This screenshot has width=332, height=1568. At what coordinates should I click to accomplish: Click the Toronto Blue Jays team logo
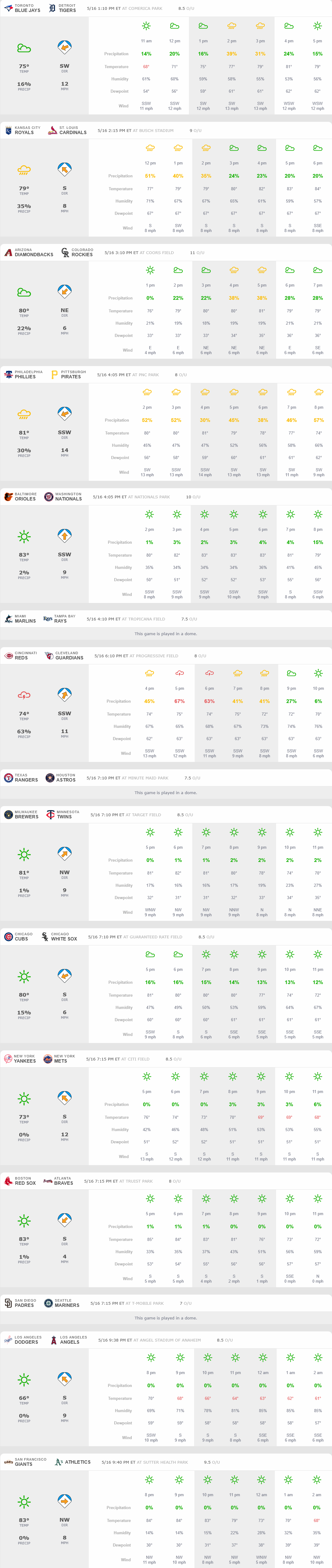pyautogui.click(x=8, y=9)
